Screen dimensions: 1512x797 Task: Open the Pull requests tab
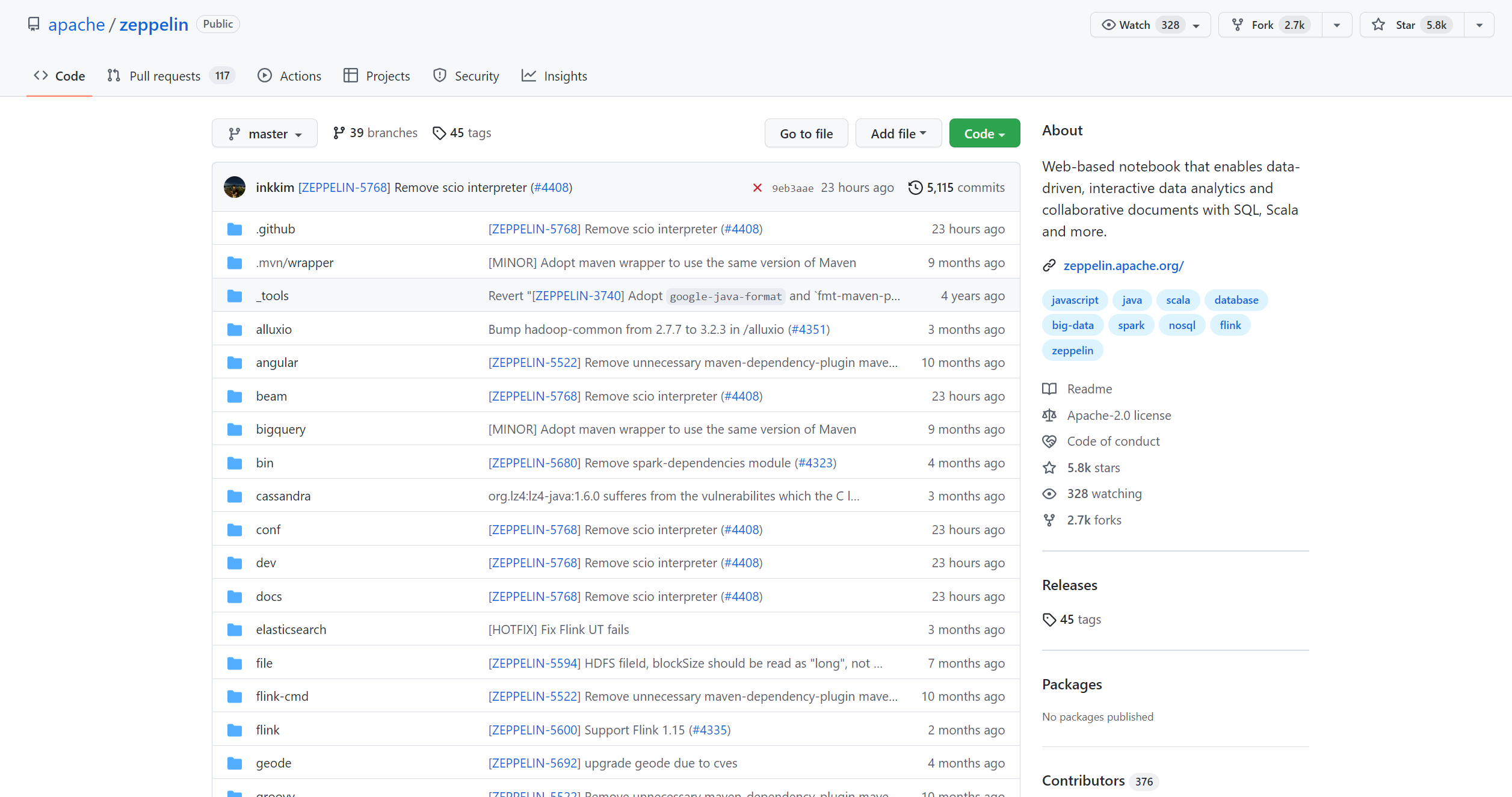(x=171, y=76)
